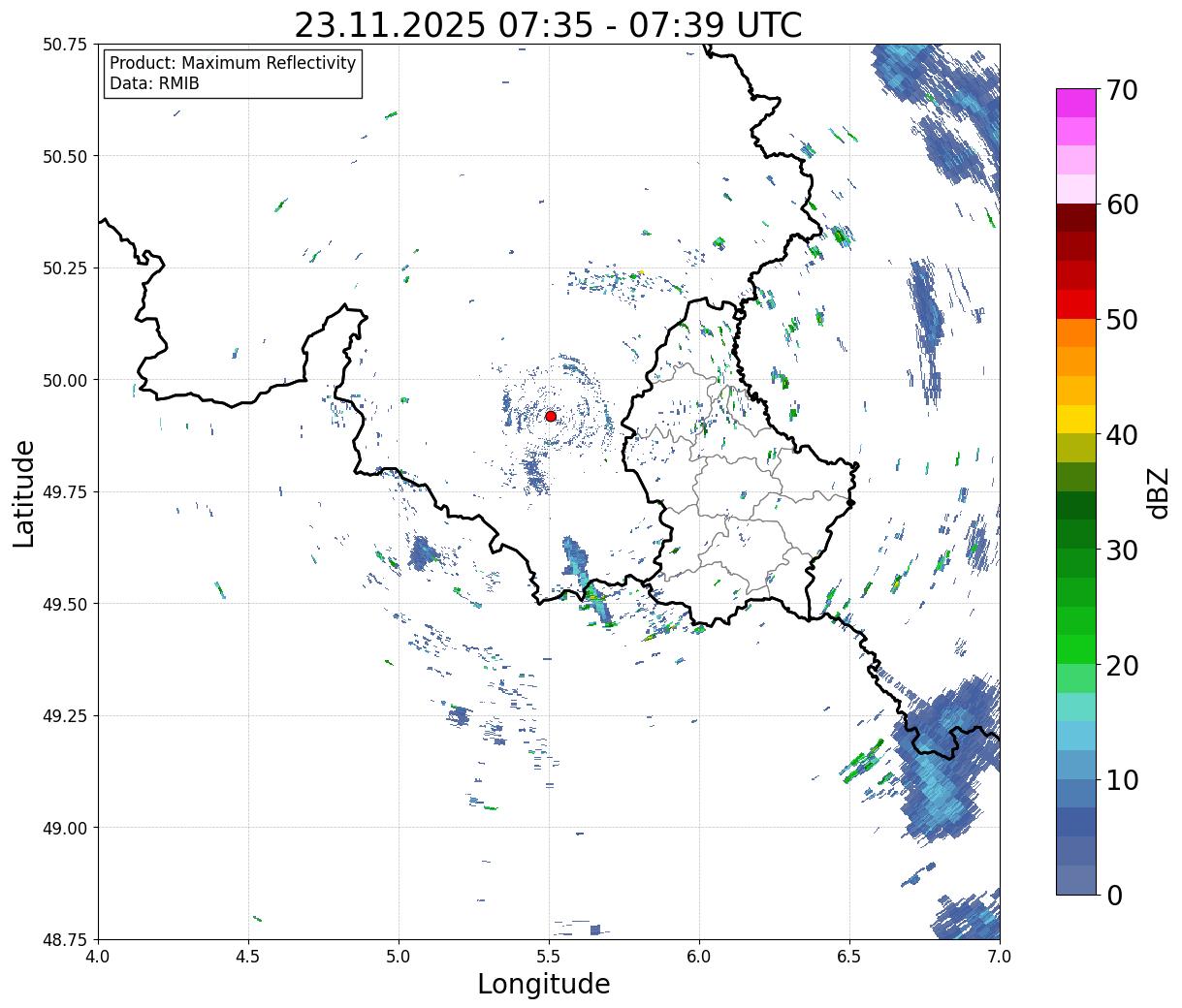This screenshot has height=1008, width=1182.
Task: Pick the bright red swatch just above 50
Action: pyautogui.click(x=1076, y=304)
